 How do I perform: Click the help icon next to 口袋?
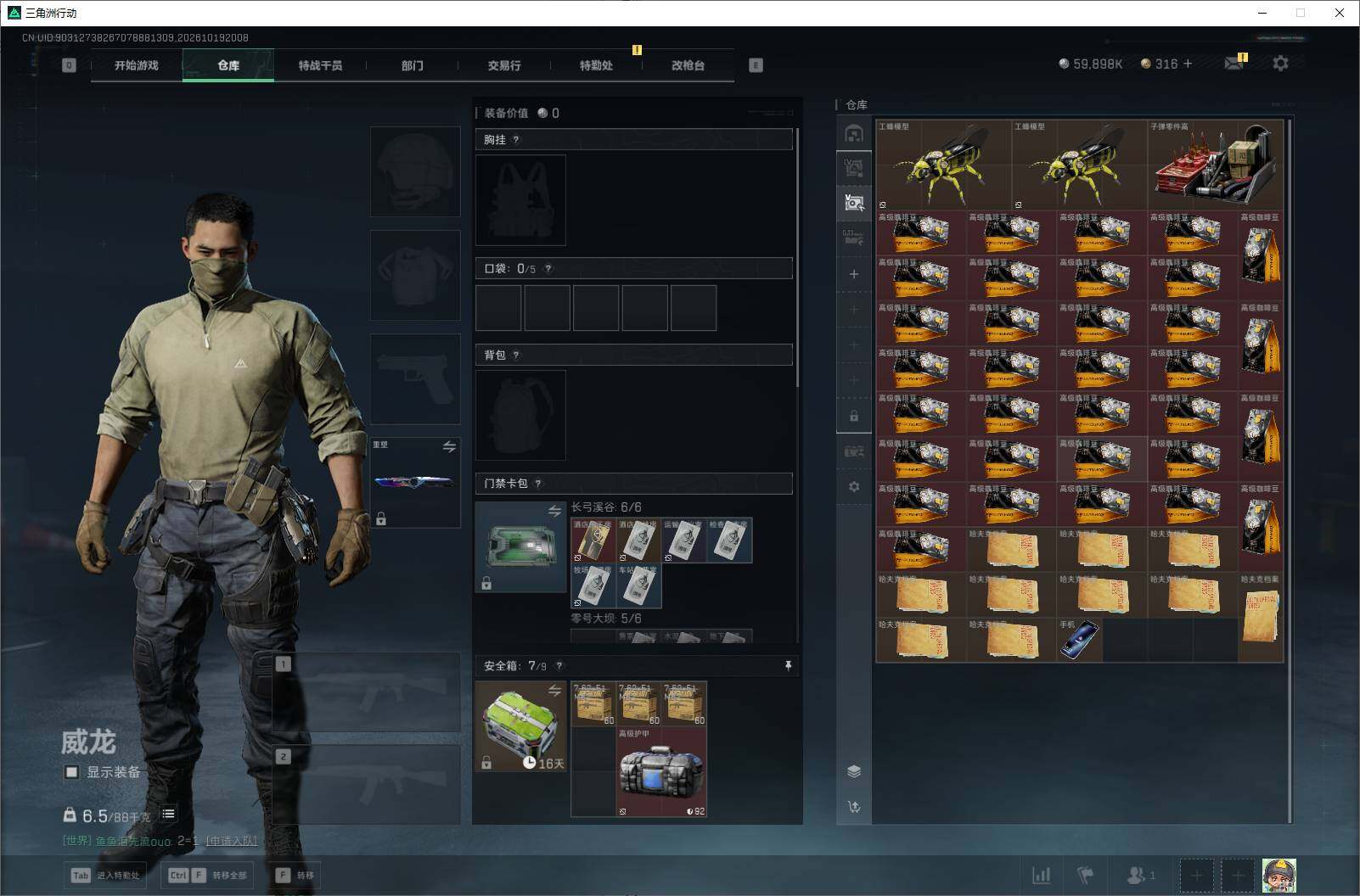[x=548, y=269]
